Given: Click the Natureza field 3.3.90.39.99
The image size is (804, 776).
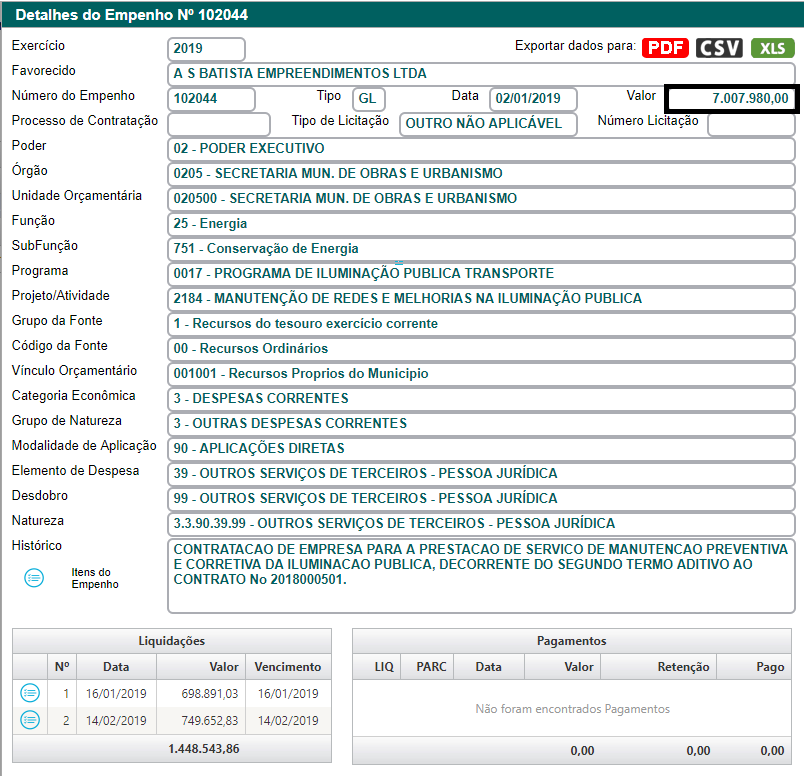Looking at the screenshot, I should point(481,524).
